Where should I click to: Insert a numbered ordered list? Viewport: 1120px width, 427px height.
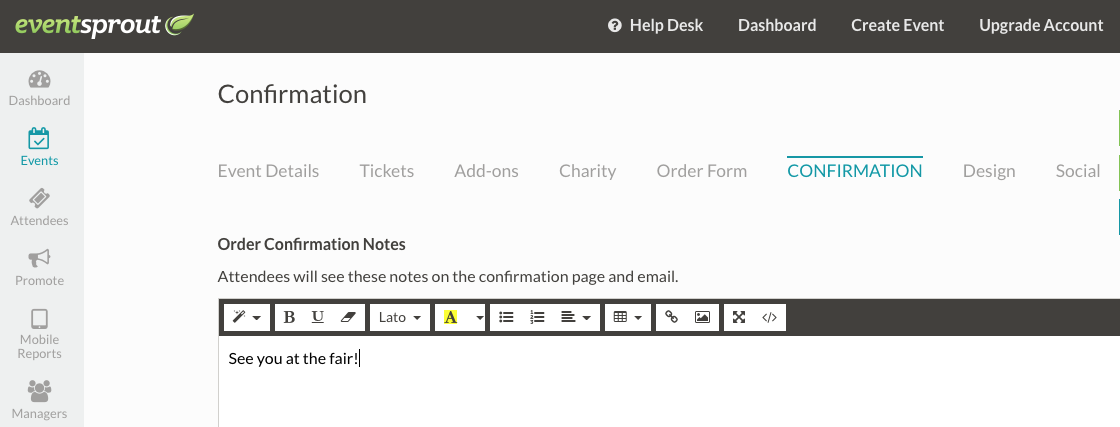click(537, 317)
